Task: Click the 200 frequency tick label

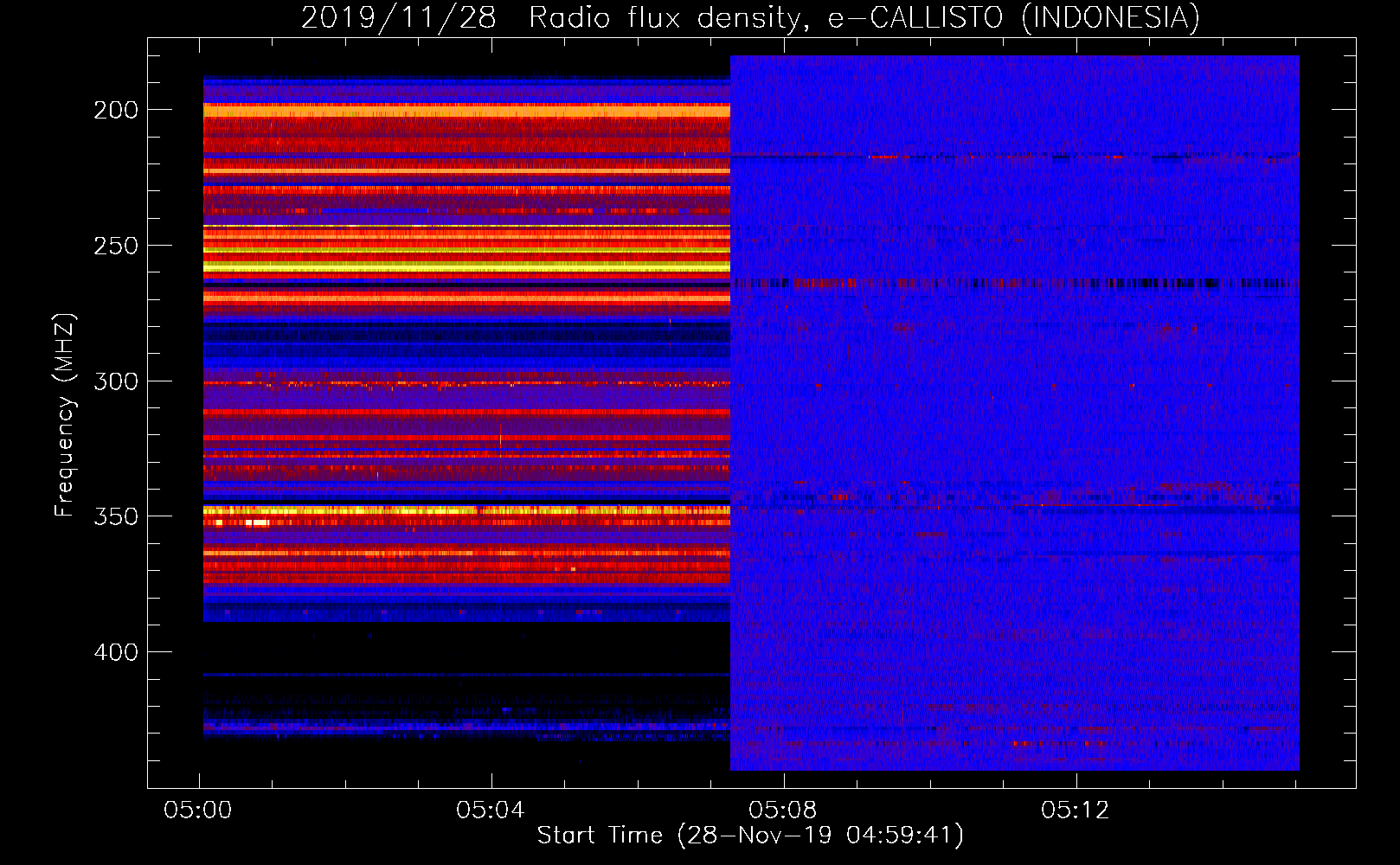Action: click(x=115, y=110)
